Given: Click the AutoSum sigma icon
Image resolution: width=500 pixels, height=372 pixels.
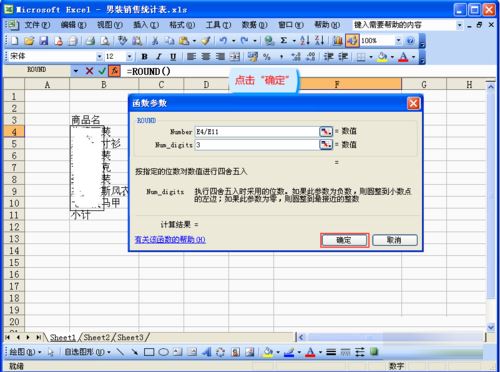Looking at the screenshot, I should 284,41.
